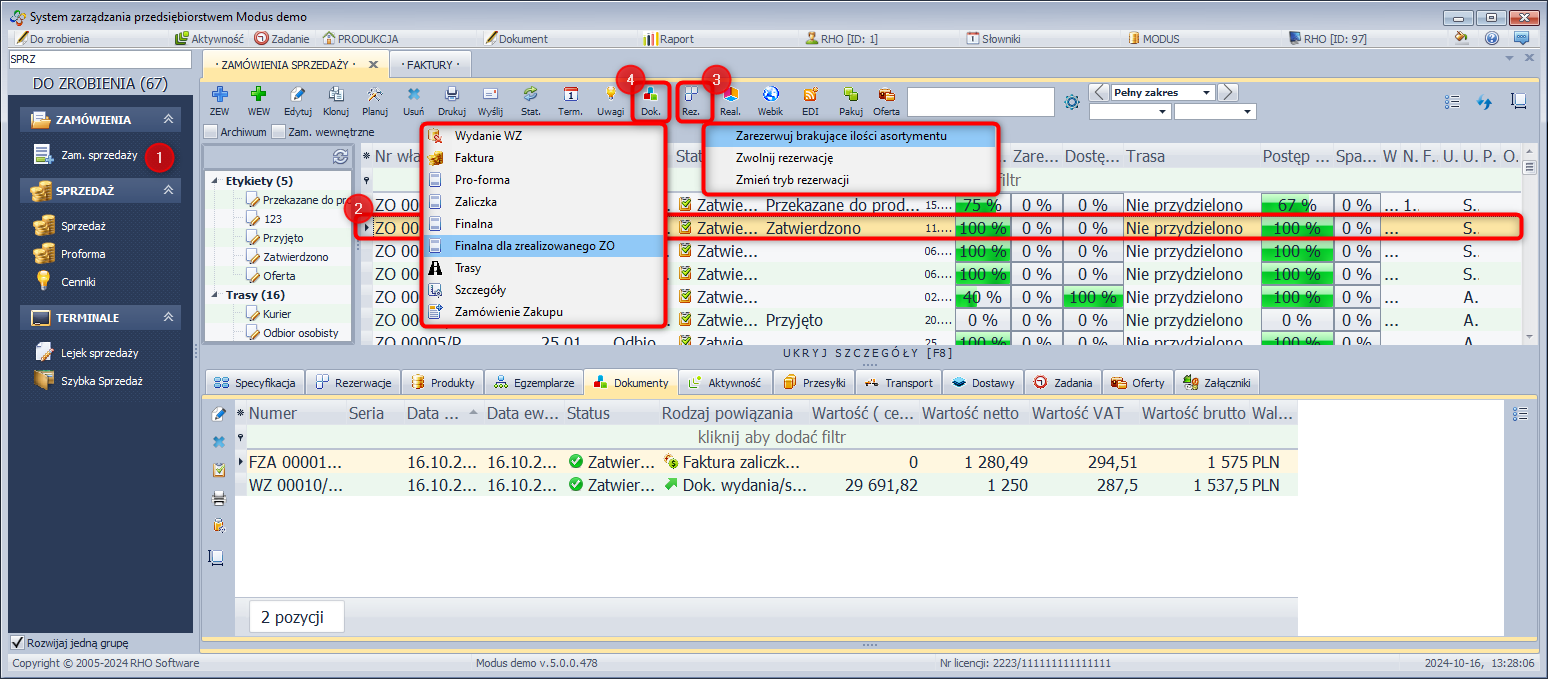Open the Webik toolbar icon
This screenshot has height=679, width=1548.
(770, 99)
